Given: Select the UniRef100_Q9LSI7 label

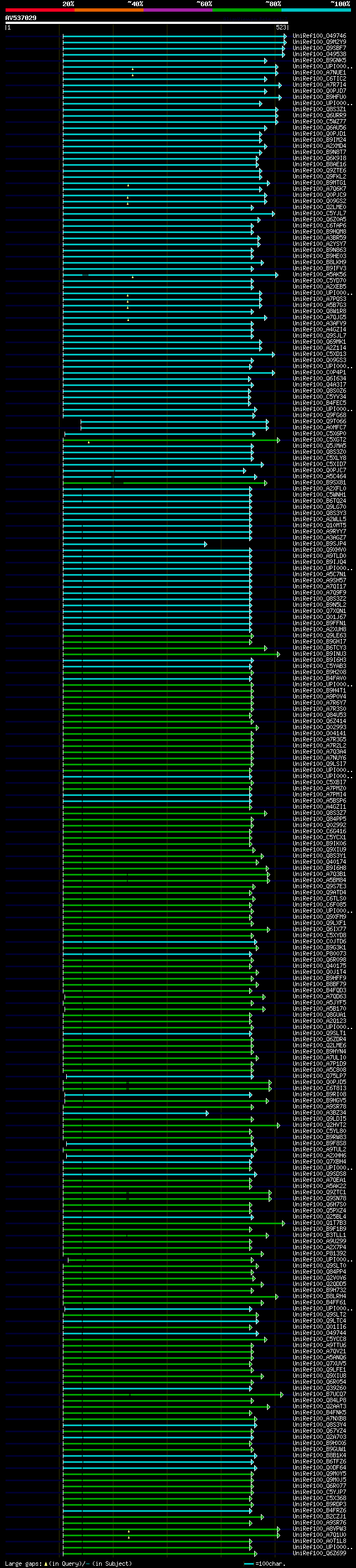Looking at the screenshot, I should coord(319,764).
